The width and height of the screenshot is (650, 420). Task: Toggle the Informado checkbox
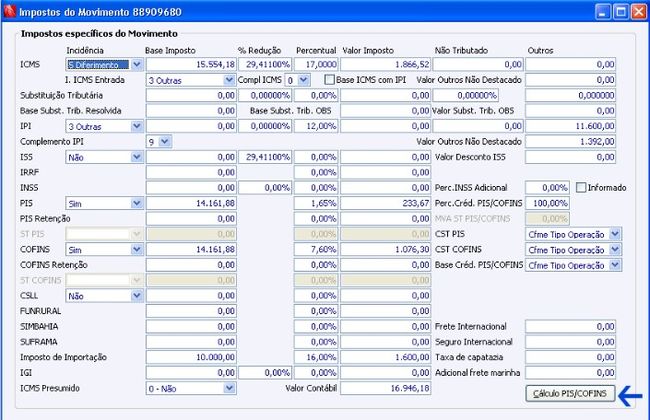tap(581, 187)
